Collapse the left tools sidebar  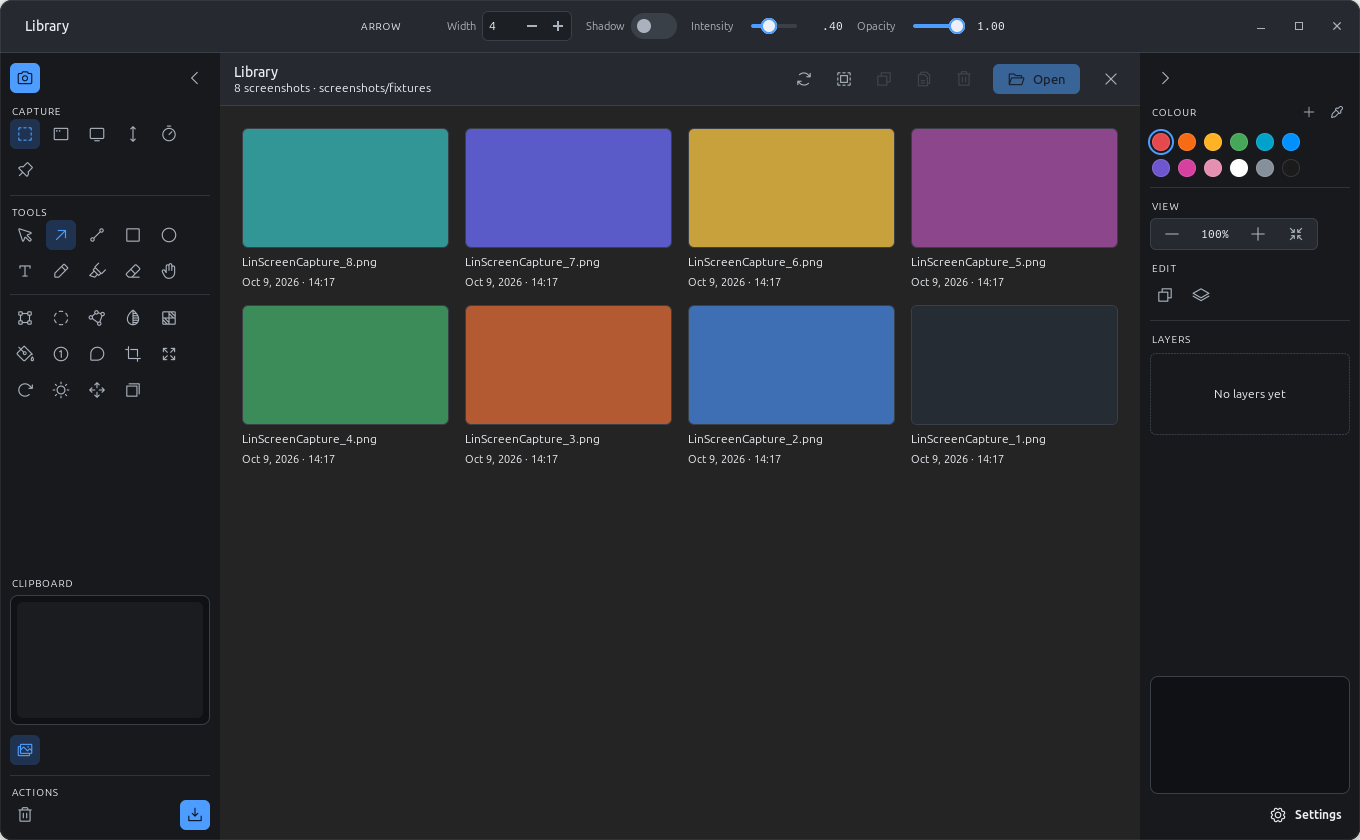tap(195, 78)
